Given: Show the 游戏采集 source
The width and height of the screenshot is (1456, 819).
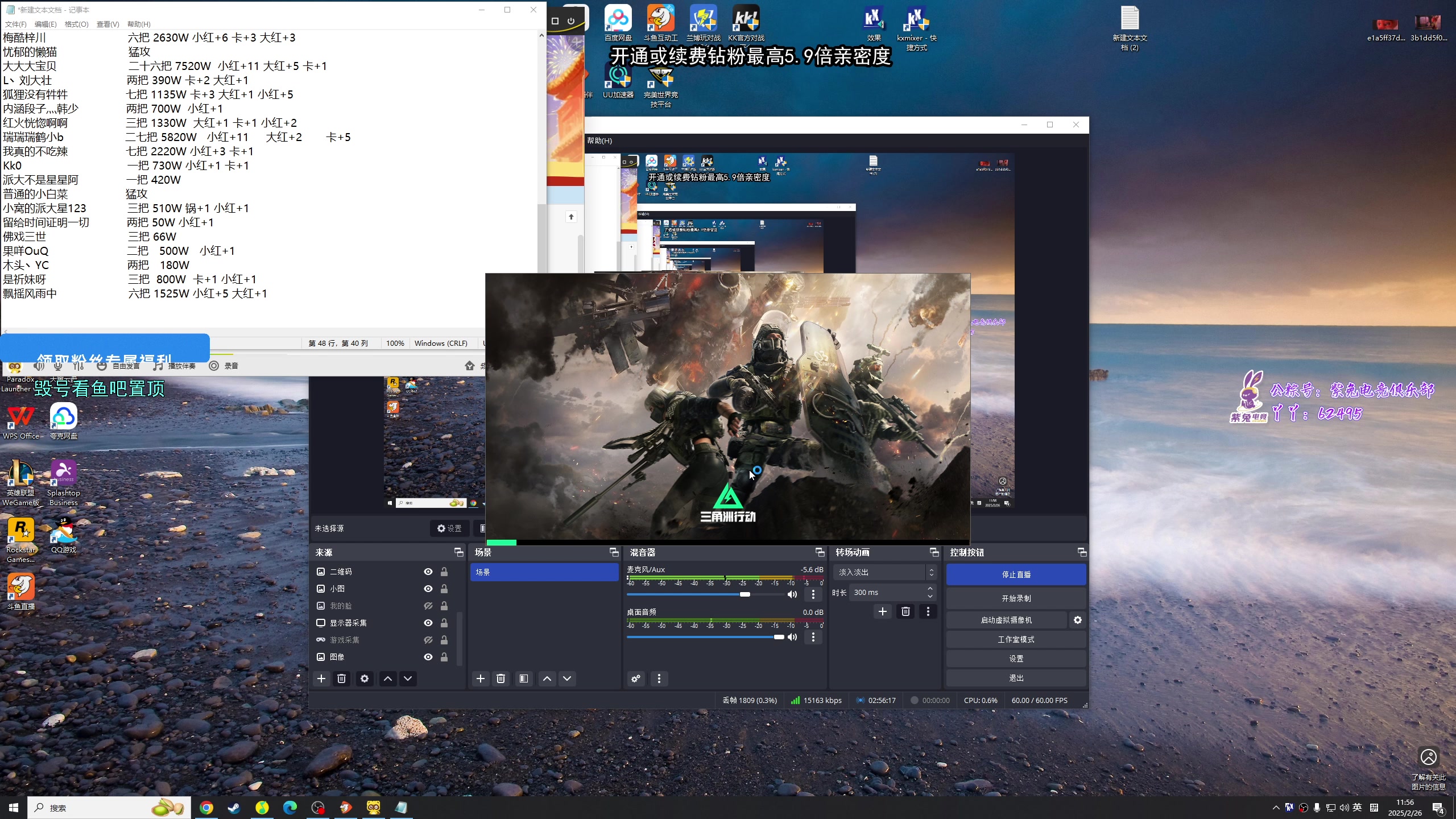Looking at the screenshot, I should [428, 640].
